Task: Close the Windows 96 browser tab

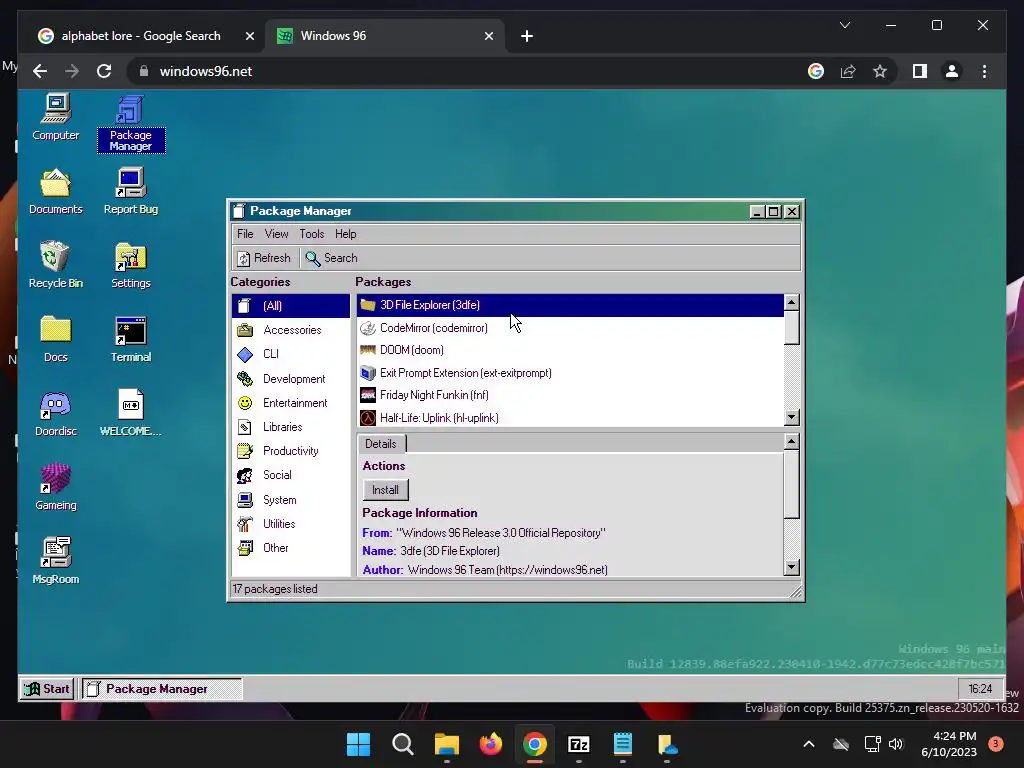Action: (x=488, y=36)
